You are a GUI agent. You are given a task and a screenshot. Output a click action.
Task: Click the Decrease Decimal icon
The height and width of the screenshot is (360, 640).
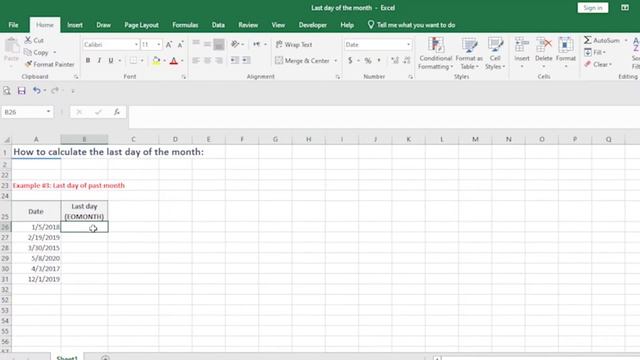(406, 60)
